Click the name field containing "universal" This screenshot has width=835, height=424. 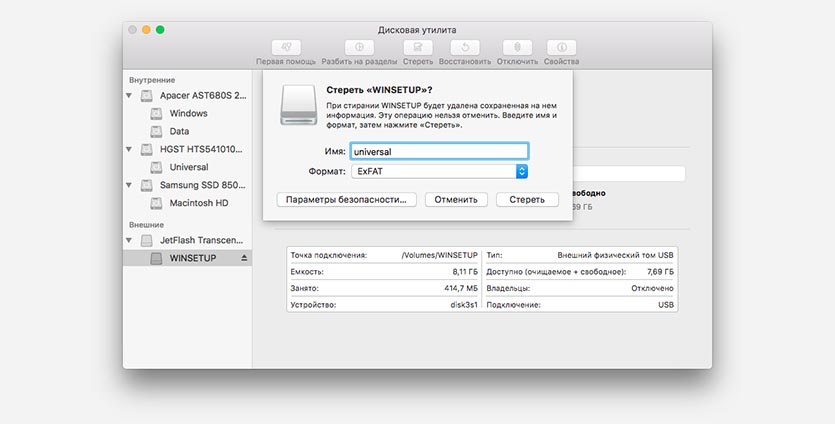click(x=438, y=151)
